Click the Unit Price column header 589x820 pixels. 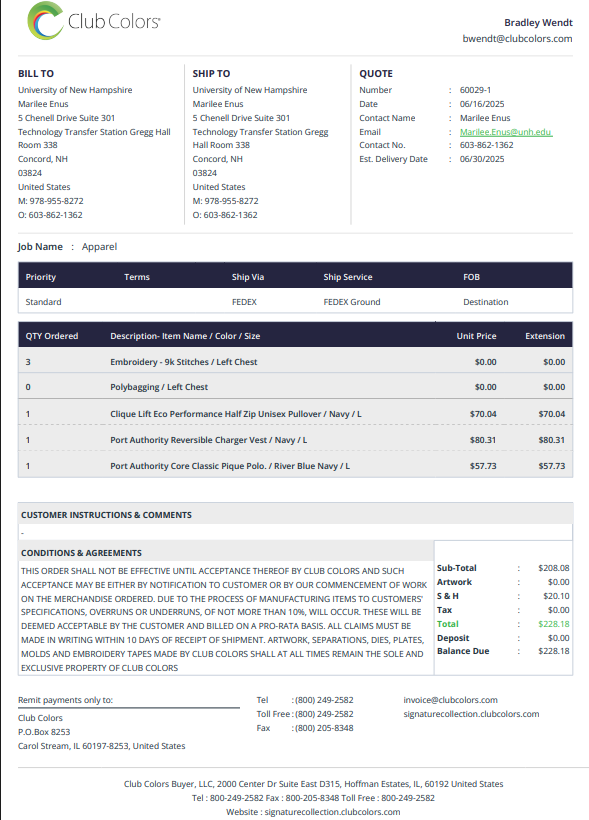coord(476,336)
